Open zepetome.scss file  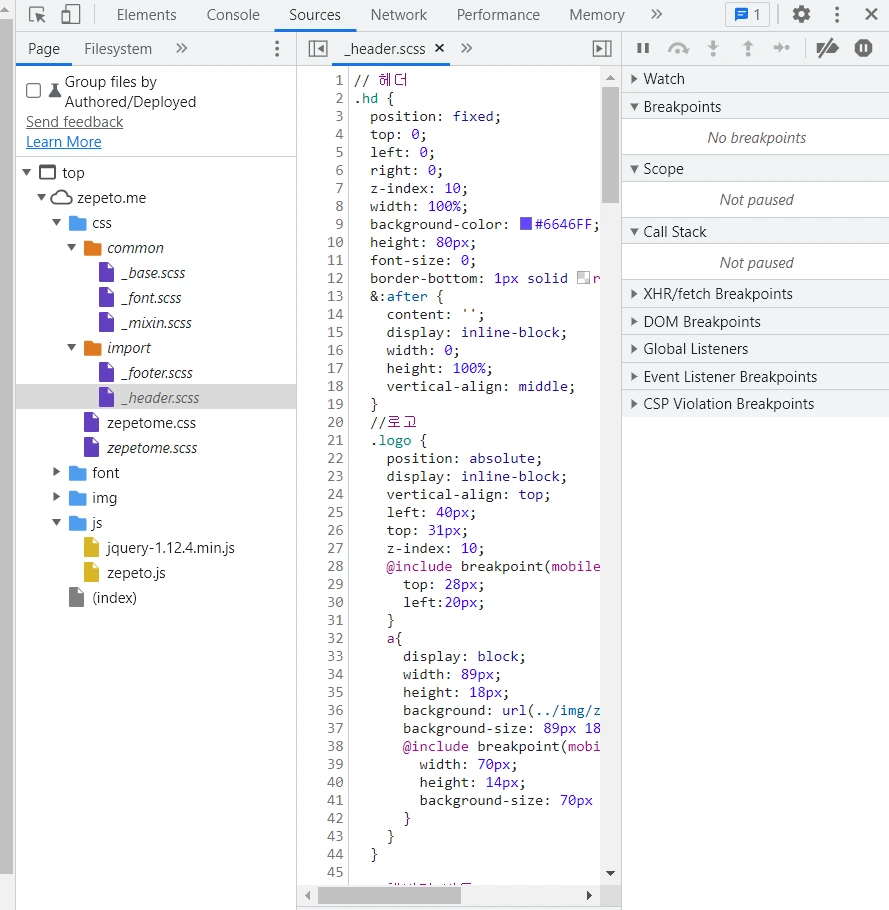[x=152, y=448]
